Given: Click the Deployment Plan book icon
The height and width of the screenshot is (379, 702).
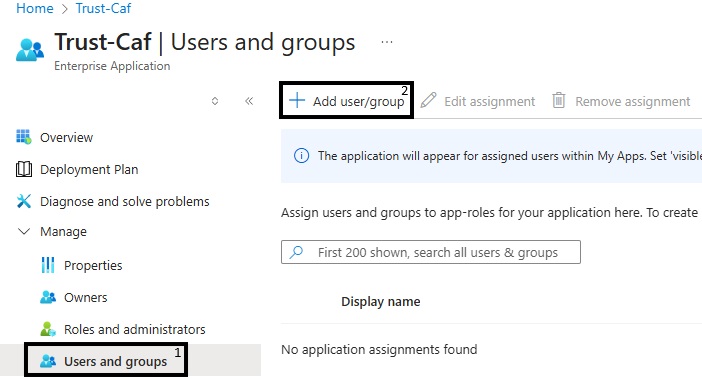Looking at the screenshot, I should tap(24, 170).
